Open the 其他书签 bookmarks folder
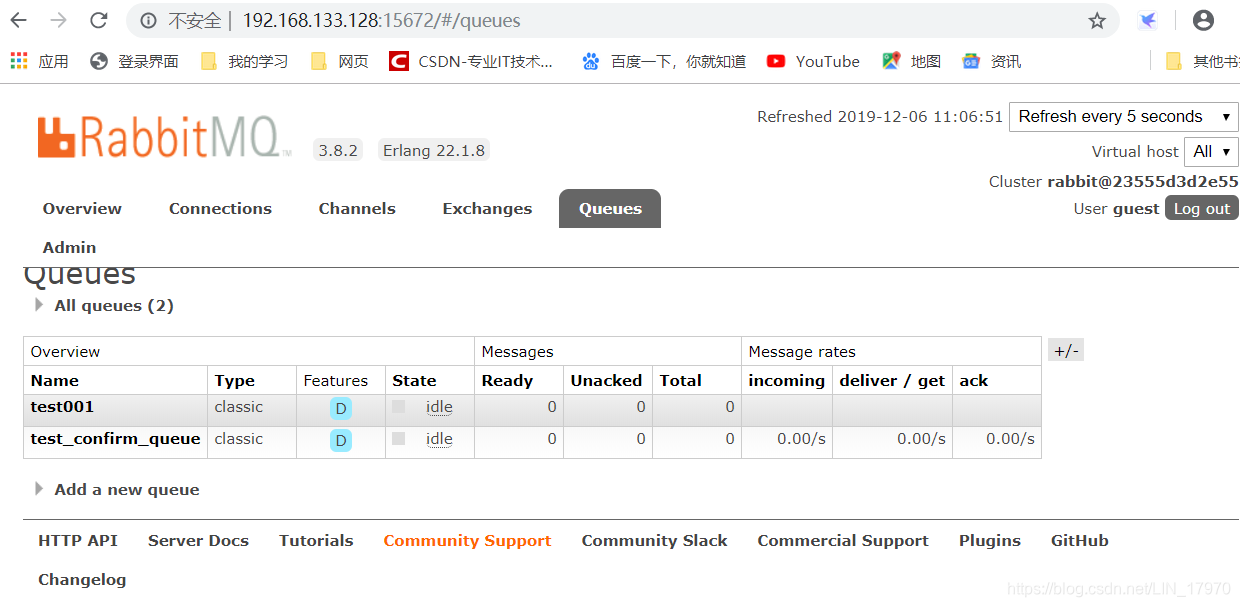 click(1202, 61)
